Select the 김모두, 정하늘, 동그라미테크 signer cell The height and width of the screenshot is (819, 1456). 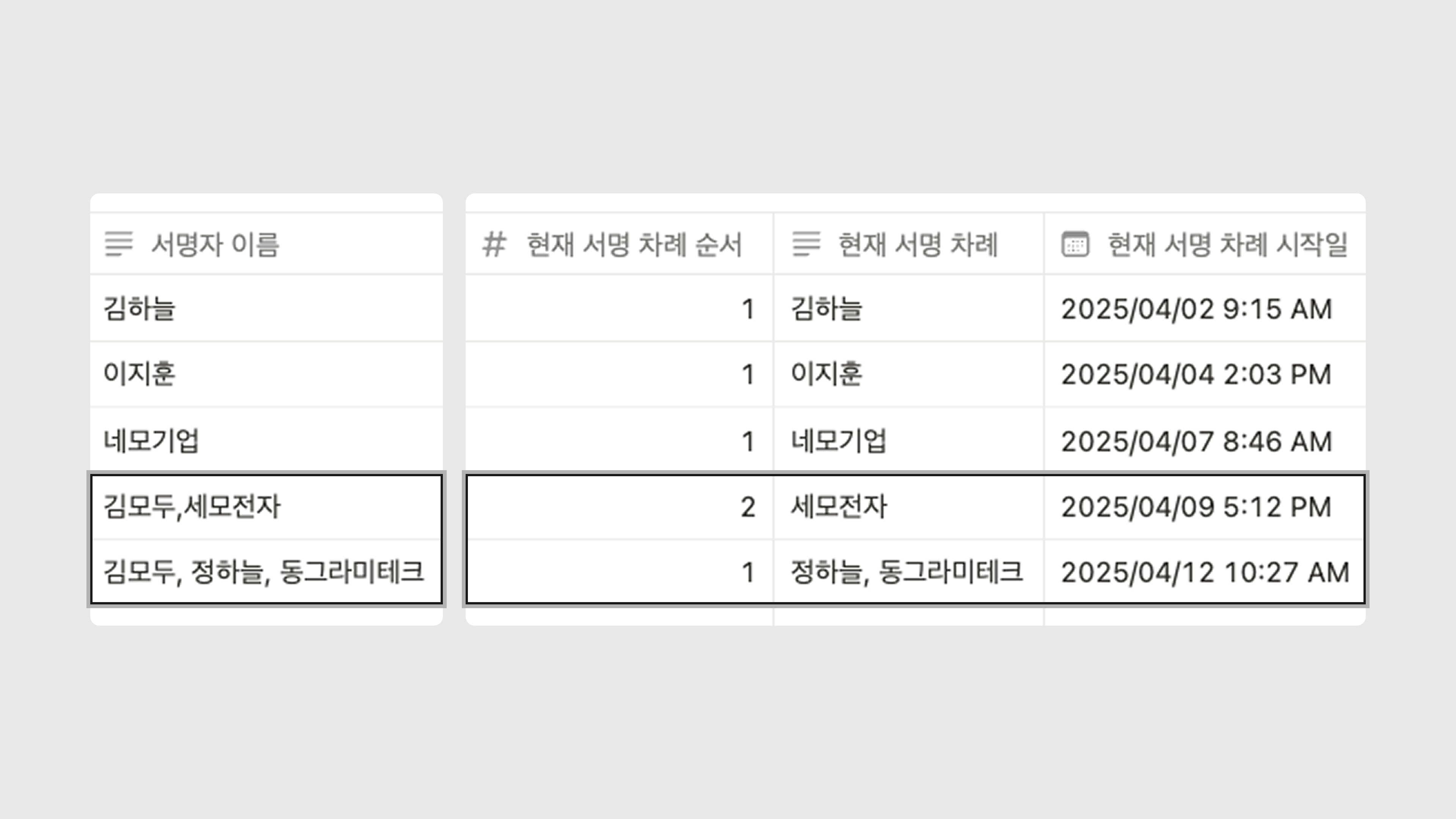[x=264, y=572]
